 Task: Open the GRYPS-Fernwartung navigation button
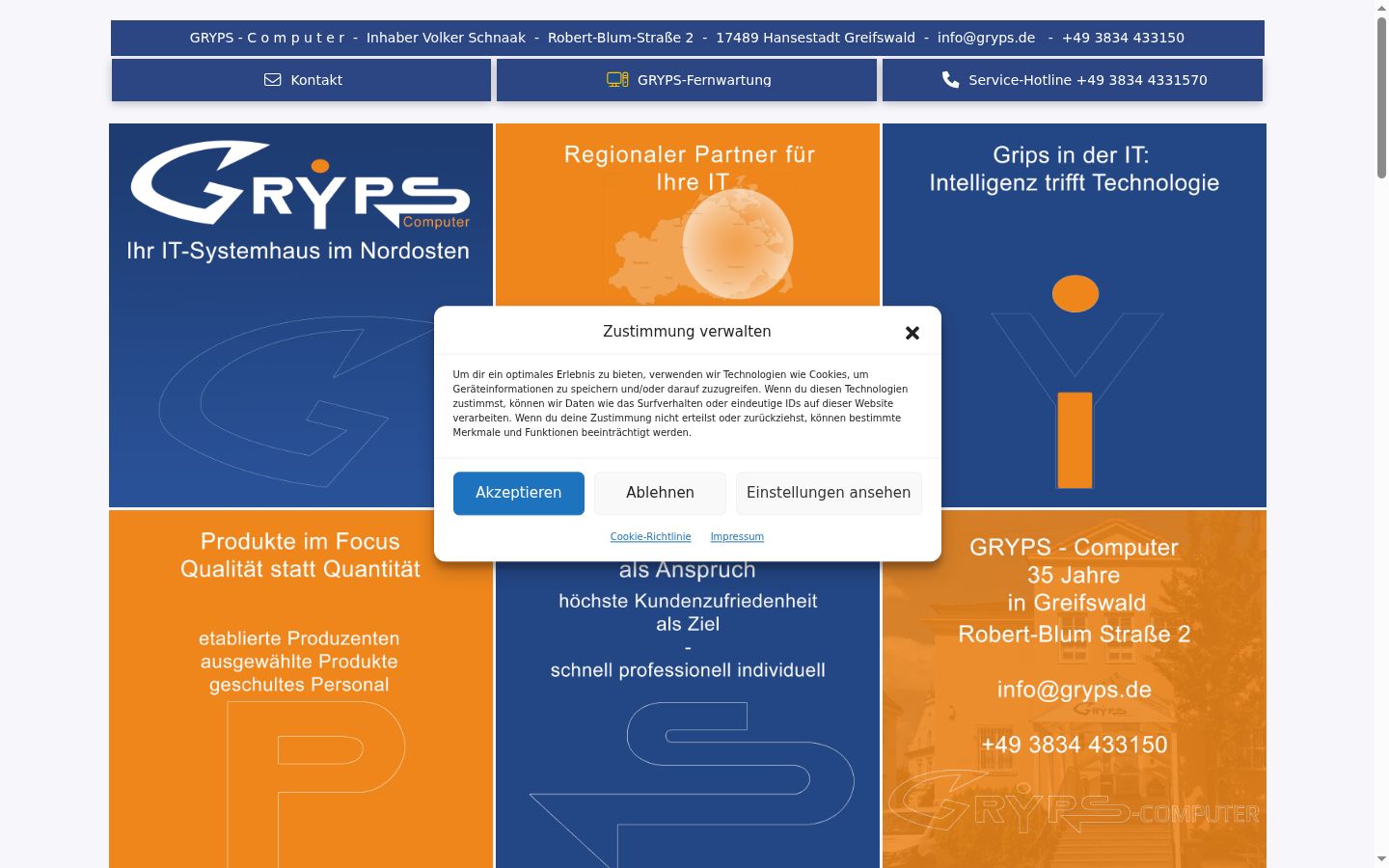click(x=687, y=80)
